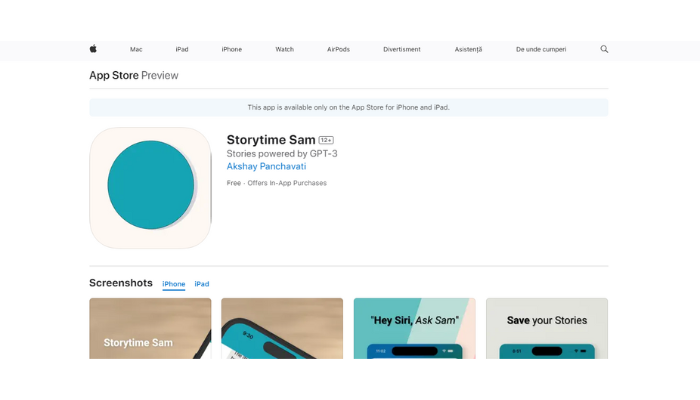700x400 pixels.
Task: Open the Watch menu item
Action: 284,50
